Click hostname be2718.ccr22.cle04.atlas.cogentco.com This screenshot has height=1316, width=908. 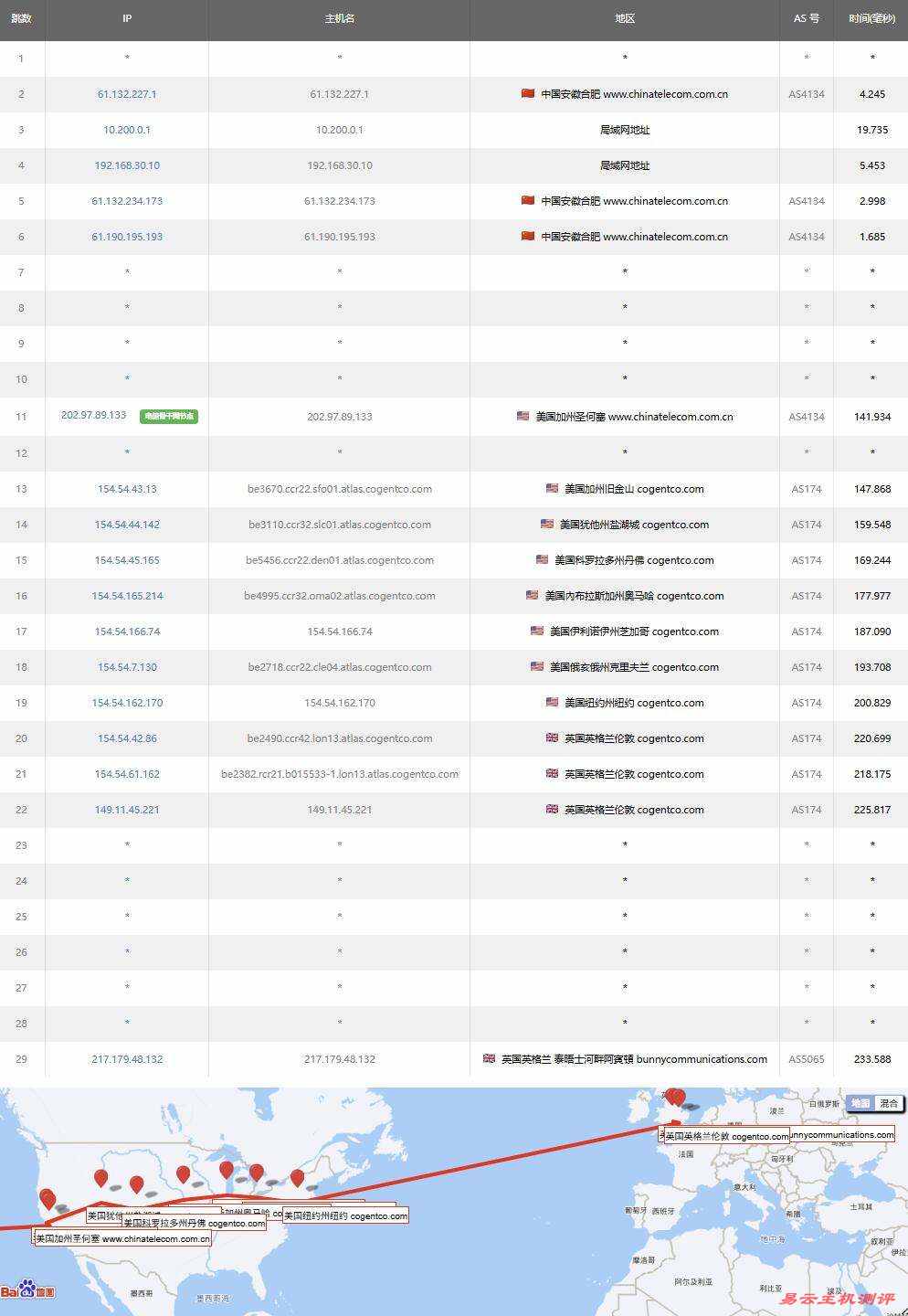pyautogui.click(x=339, y=667)
